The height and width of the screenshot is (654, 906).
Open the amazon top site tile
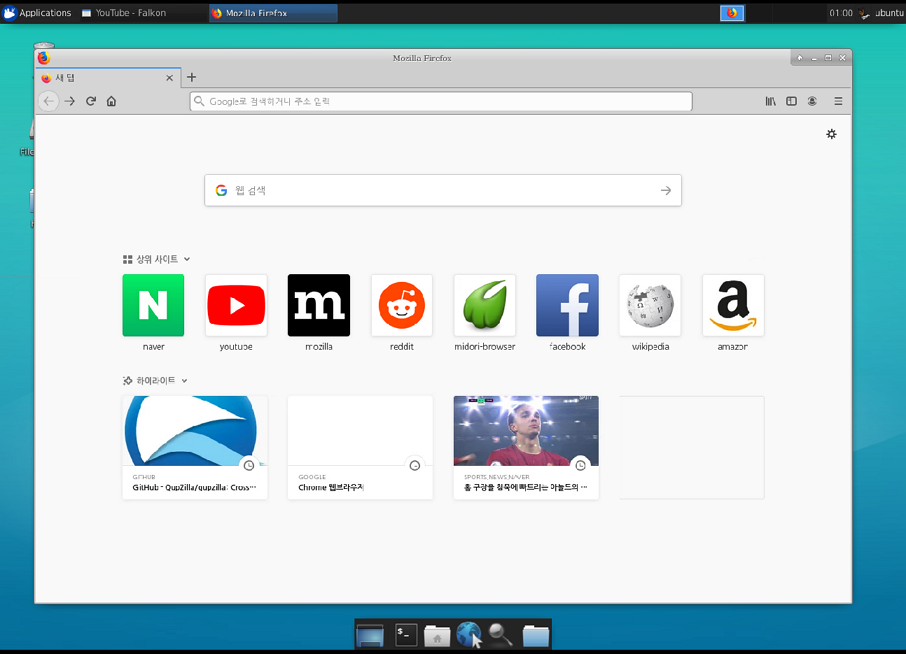pos(733,305)
